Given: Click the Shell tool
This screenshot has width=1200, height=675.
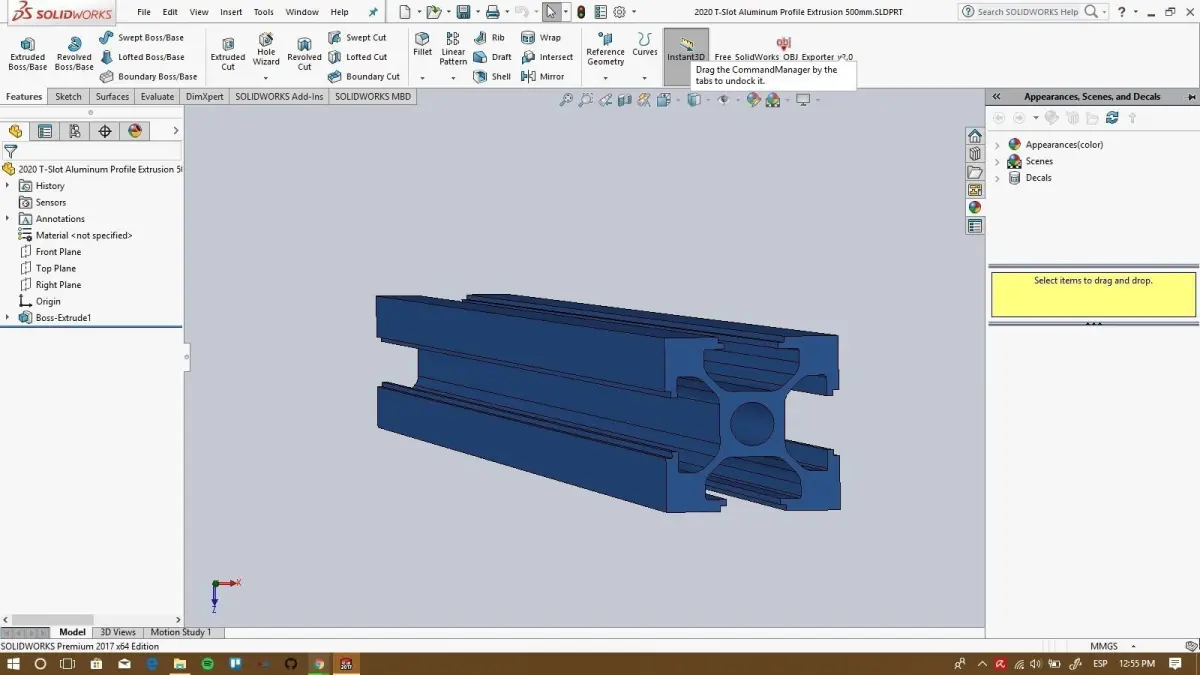Looking at the screenshot, I should 492,76.
